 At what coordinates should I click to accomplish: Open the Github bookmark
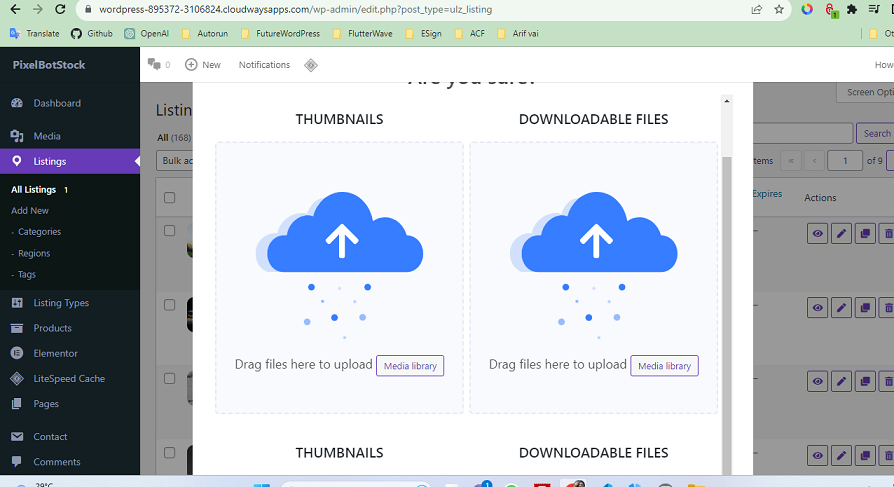pos(92,34)
